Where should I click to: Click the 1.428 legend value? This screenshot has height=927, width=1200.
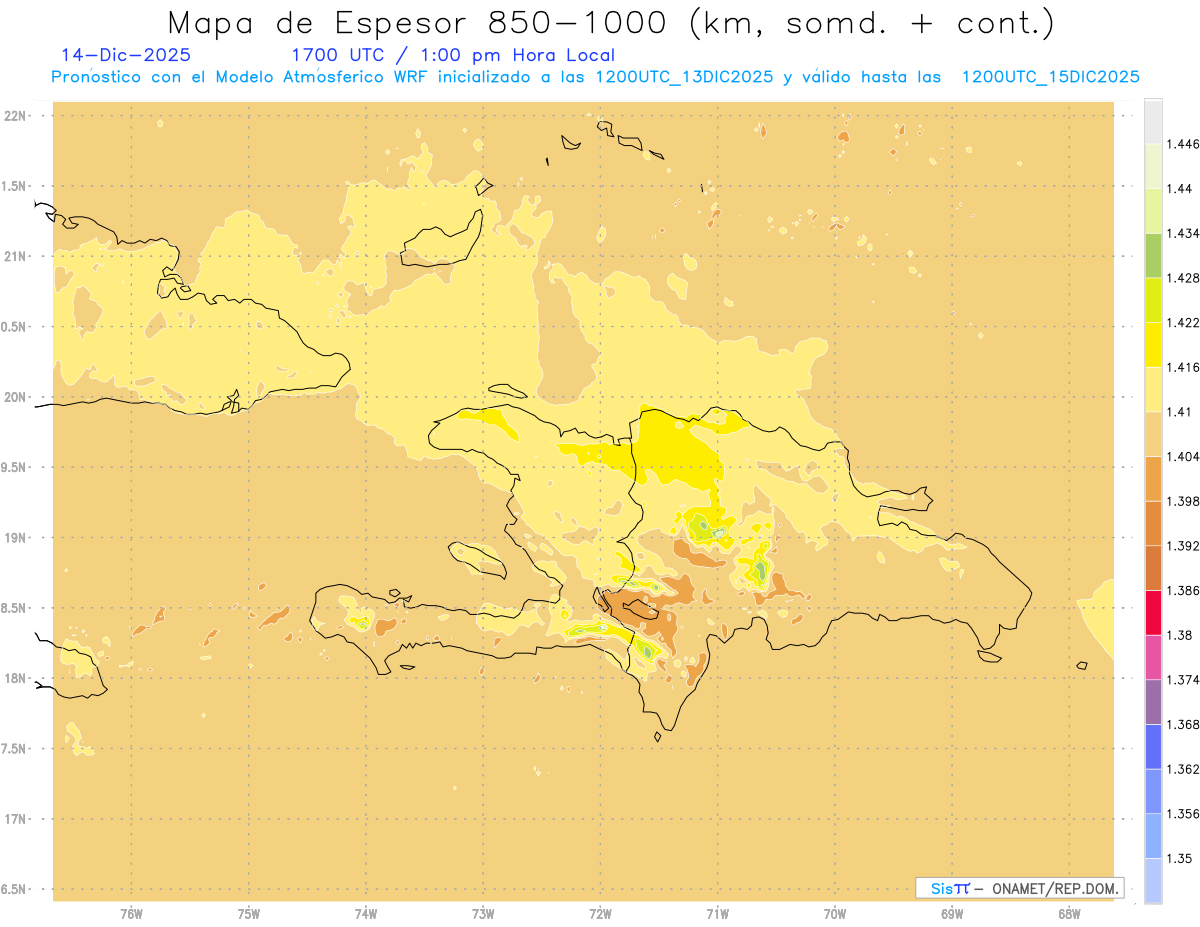pos(1183,278)
